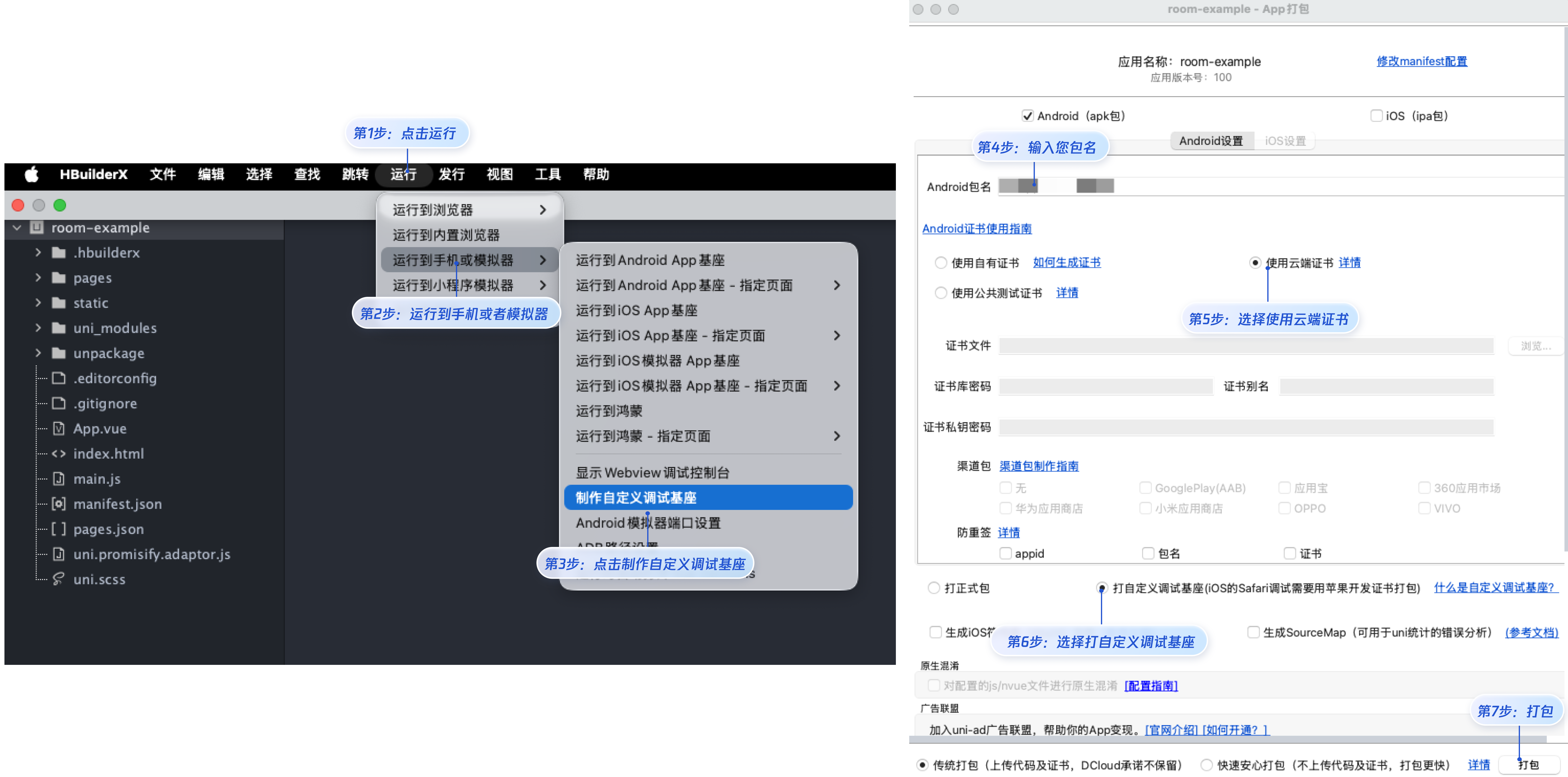Open the 运行 menu in menu bar
The height and width of the screenshot is (777, 1568).
pyautogui.click(x=403, y=175)
